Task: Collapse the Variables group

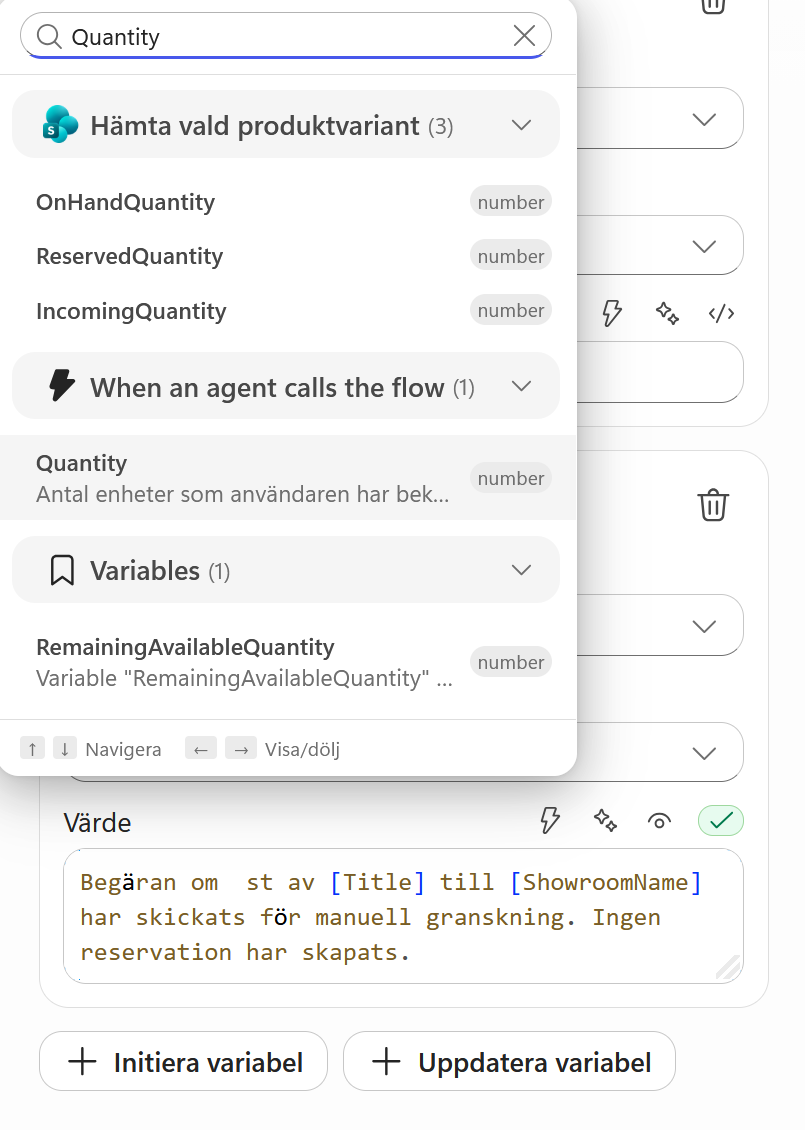Action: (286, 570)
